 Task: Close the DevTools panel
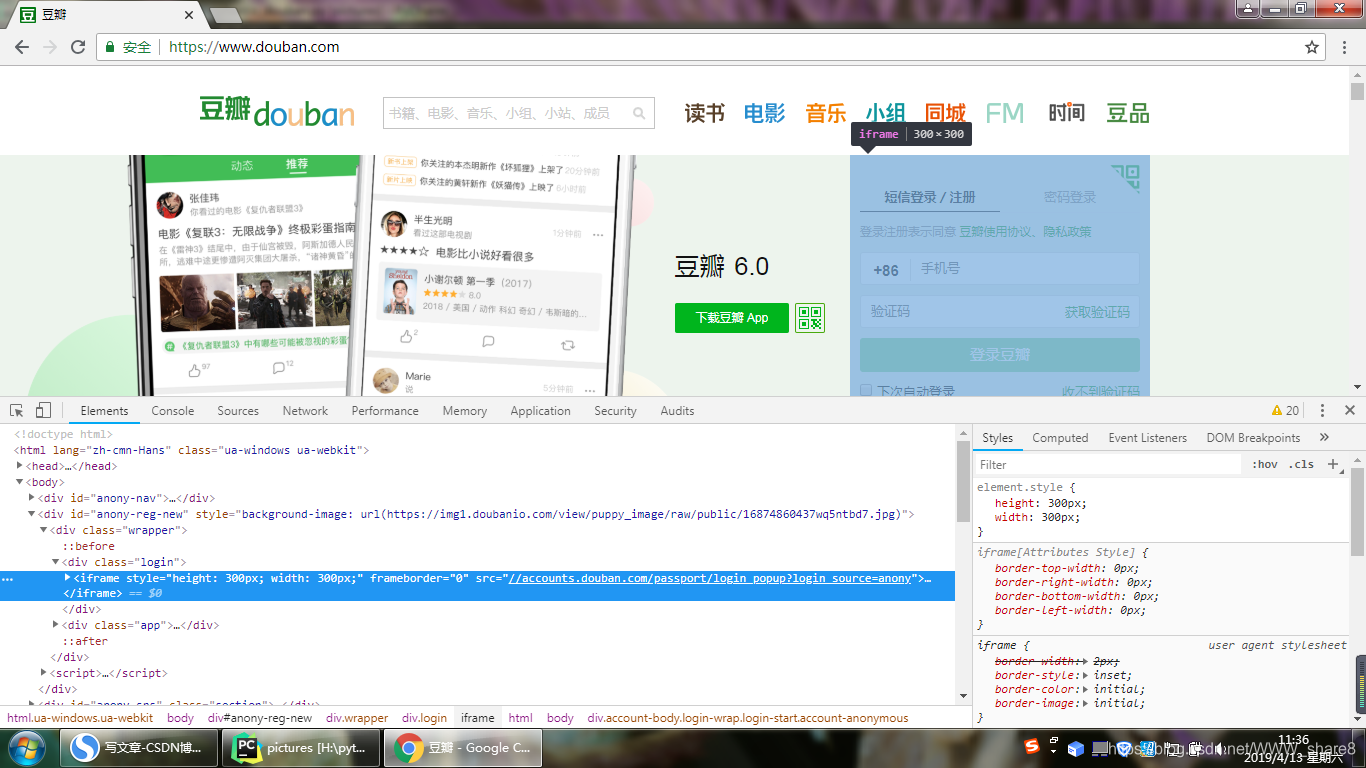(x=1350, y=411)
